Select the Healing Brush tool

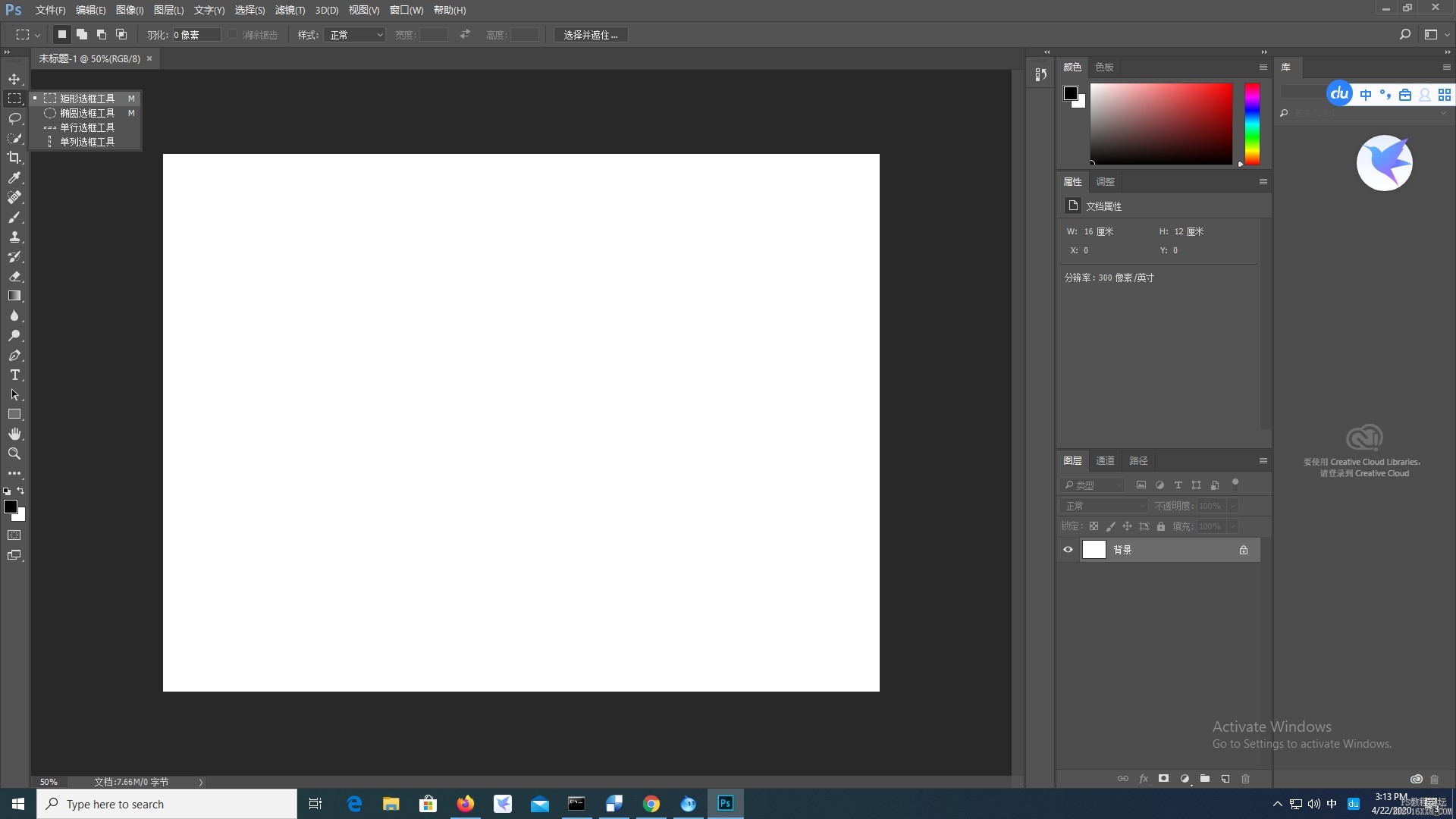click(14, 197)
